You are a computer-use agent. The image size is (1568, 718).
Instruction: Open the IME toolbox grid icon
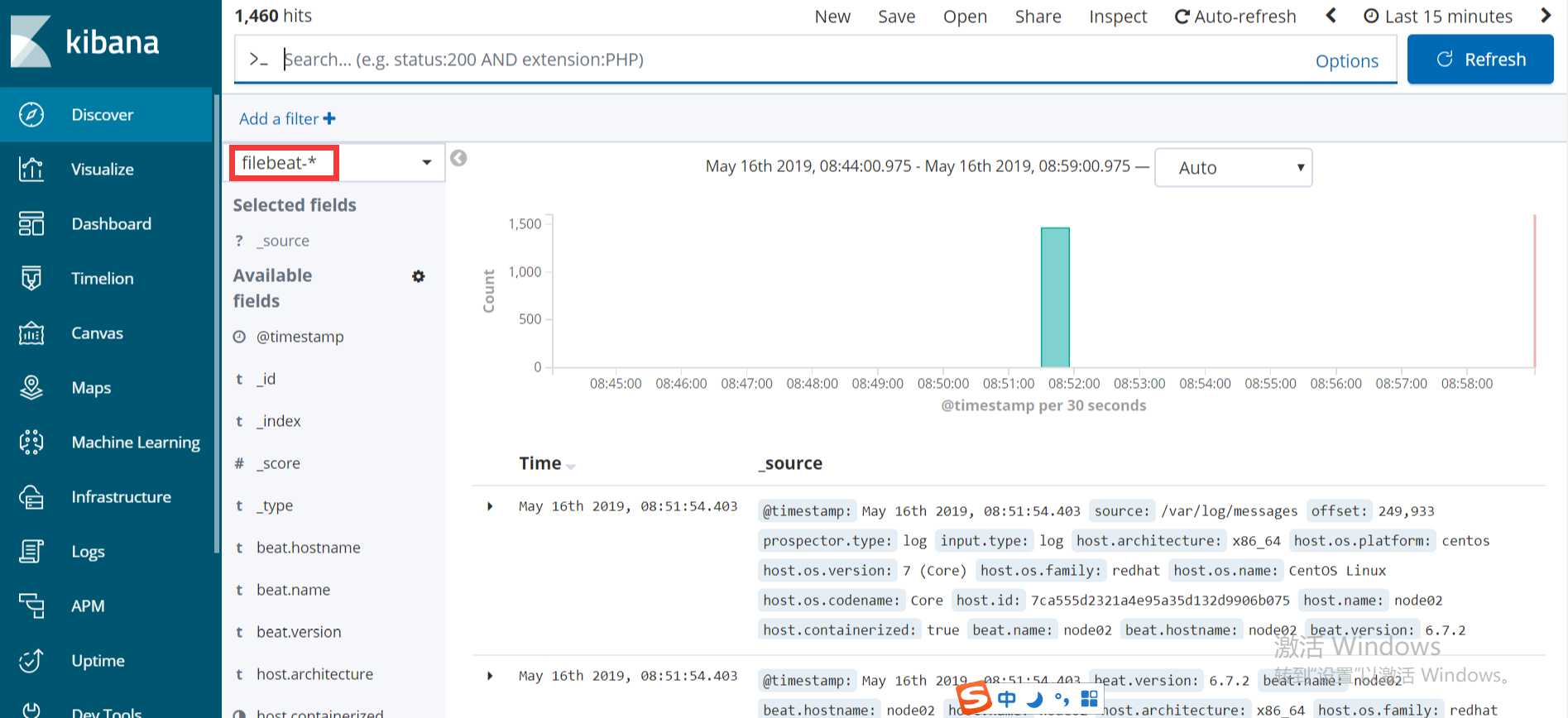pyautogui.click(x=1090, y=699)
